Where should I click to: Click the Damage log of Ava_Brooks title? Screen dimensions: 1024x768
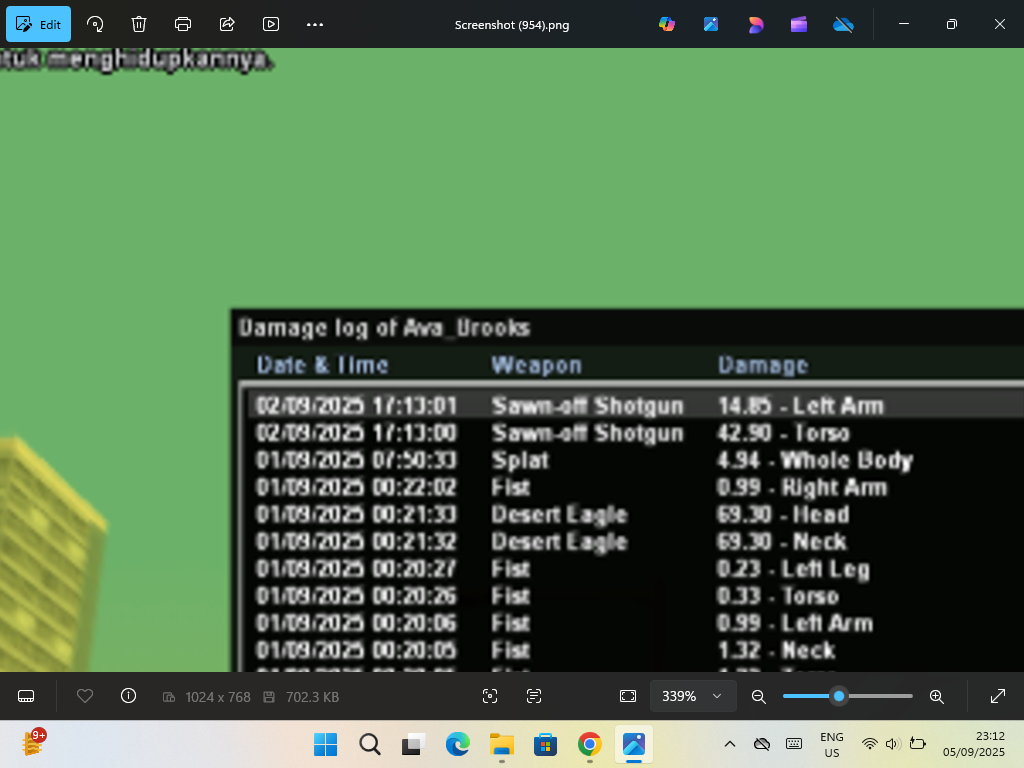(384, 327)
